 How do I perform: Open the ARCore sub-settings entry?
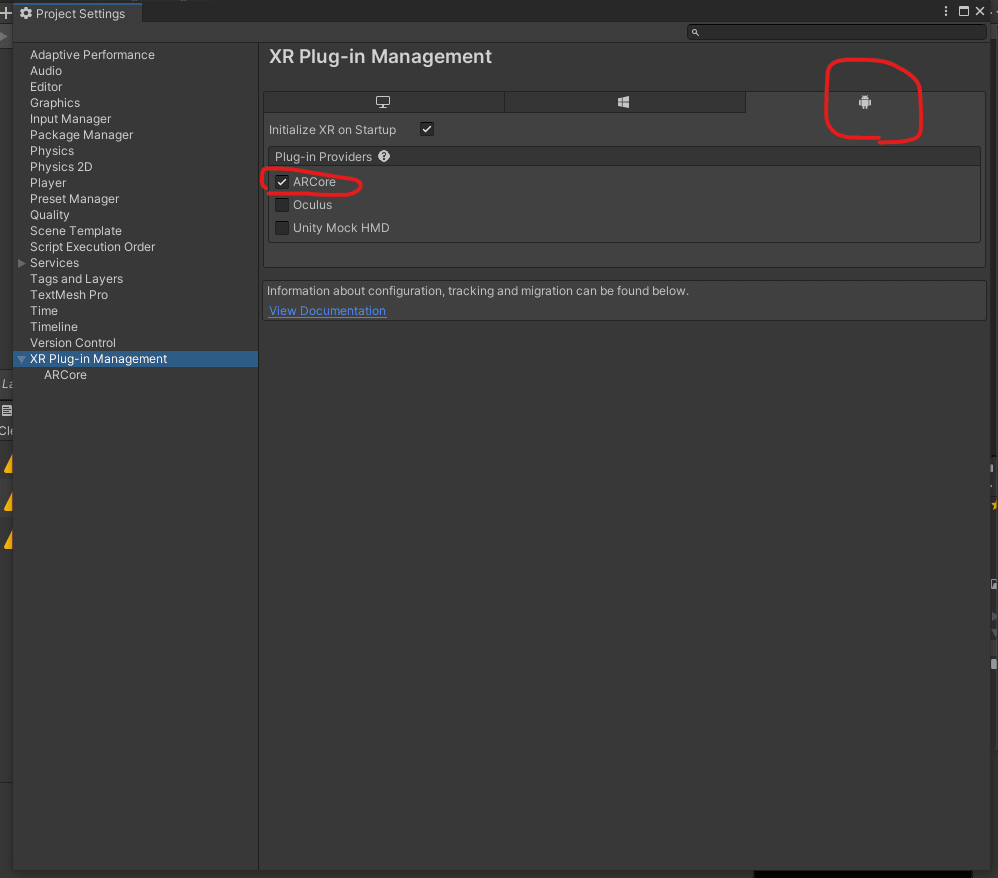point(66,375)
